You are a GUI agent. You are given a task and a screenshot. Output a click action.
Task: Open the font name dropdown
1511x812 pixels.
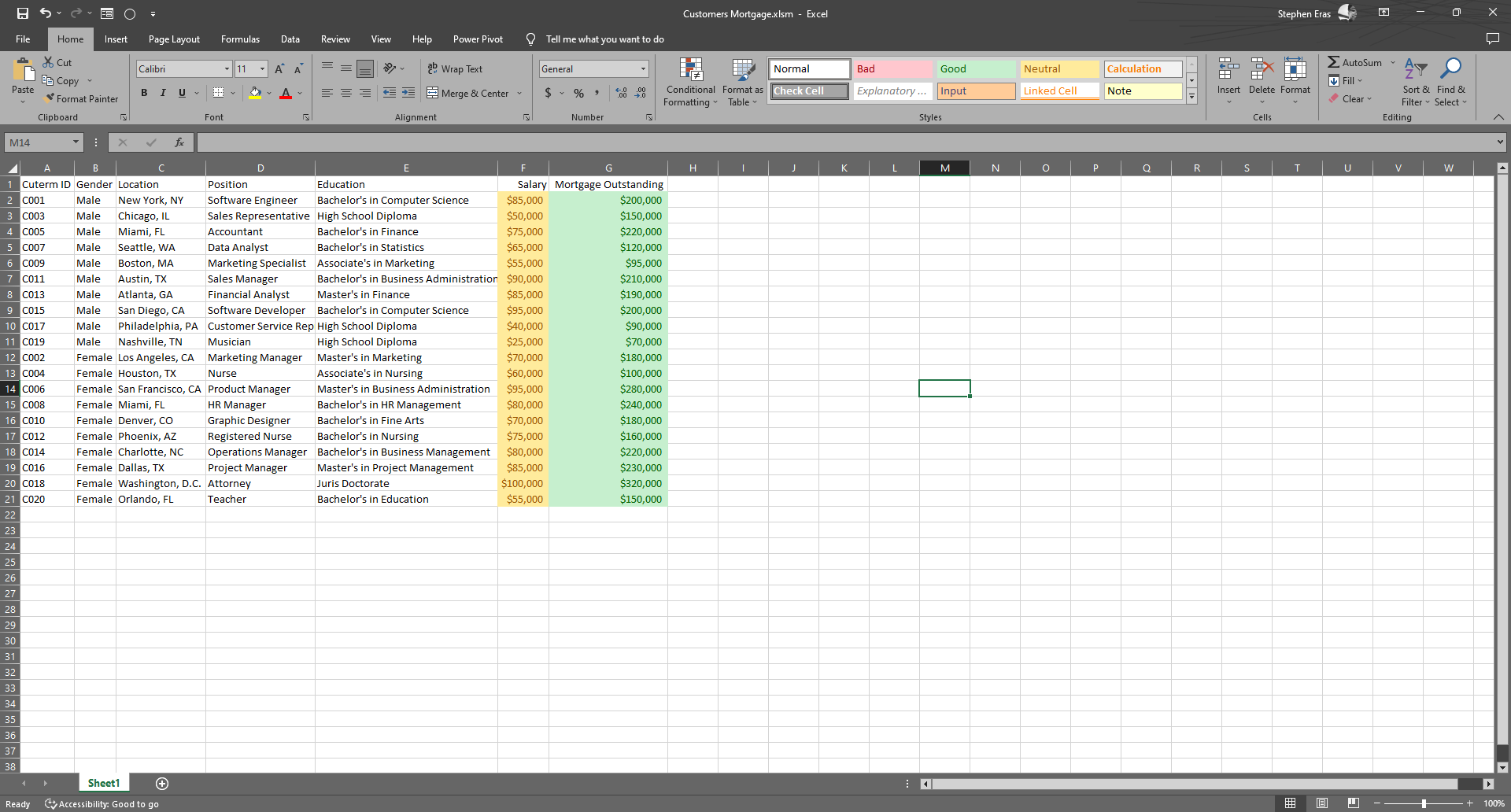pos(227,69)
